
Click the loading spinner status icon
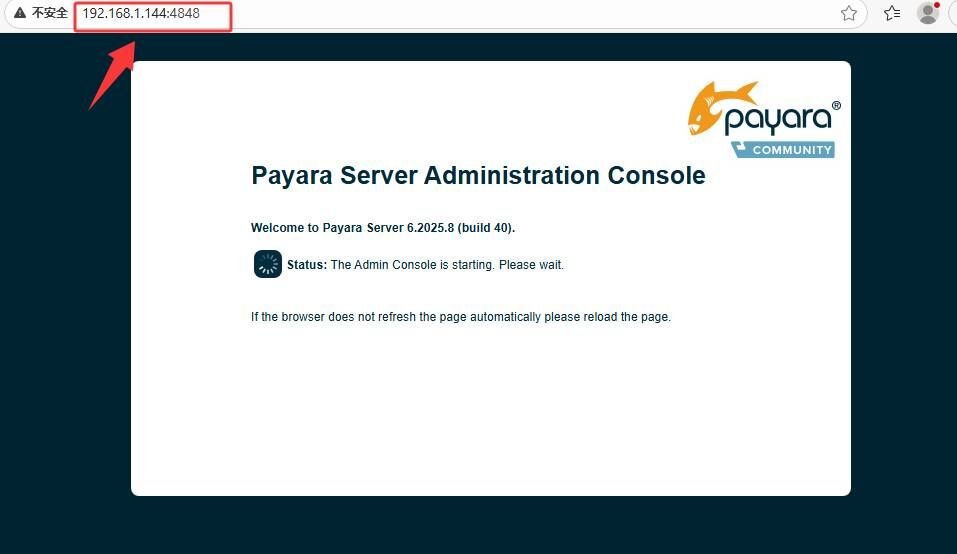(x=267, y=264)
